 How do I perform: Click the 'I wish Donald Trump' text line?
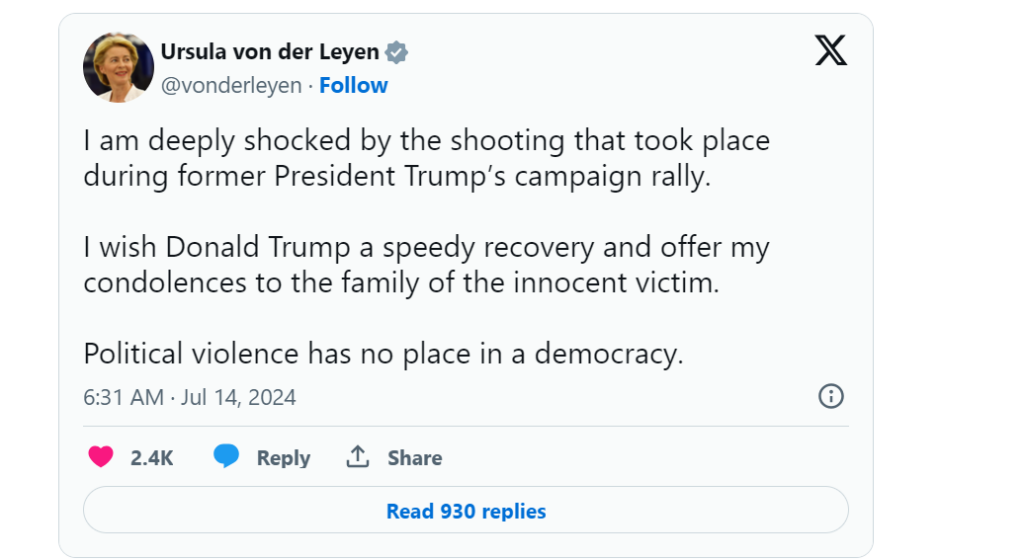click(426, 247)
